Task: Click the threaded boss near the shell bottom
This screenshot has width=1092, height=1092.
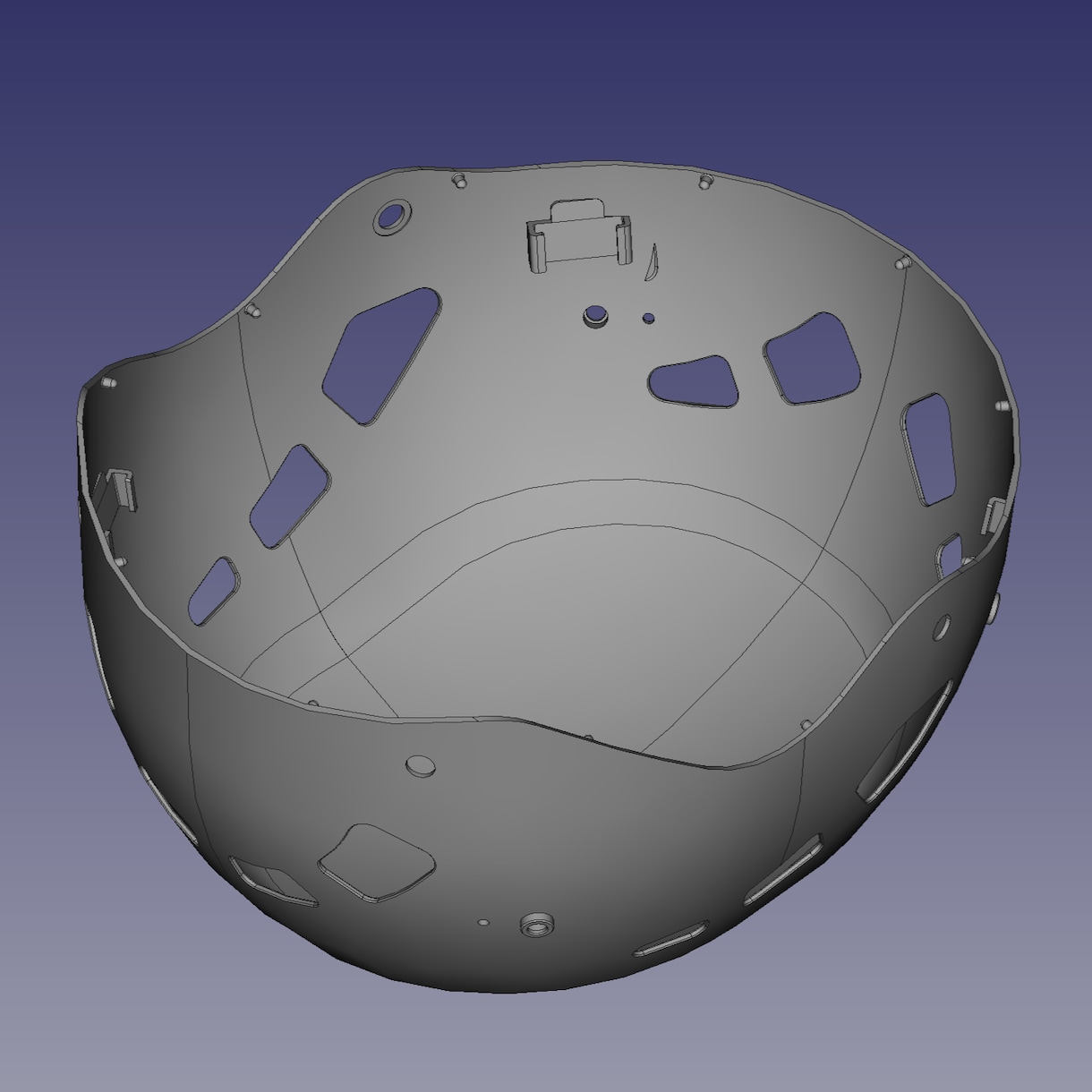Action: [x=537, y=925]
